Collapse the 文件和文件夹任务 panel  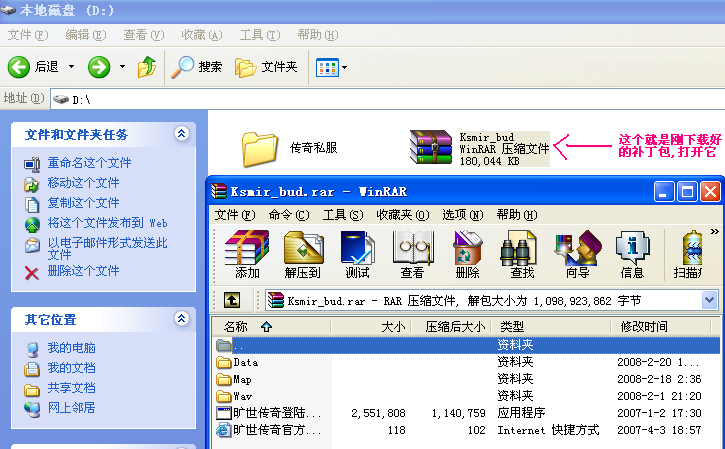coord(181,134)
